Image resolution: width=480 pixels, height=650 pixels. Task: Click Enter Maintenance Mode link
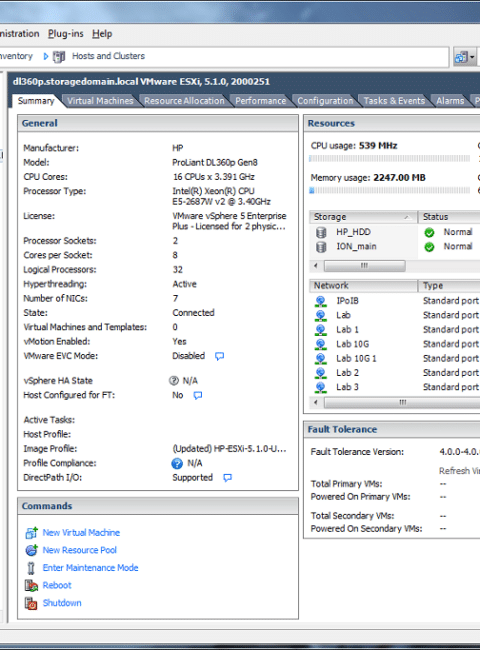point(90,568)
